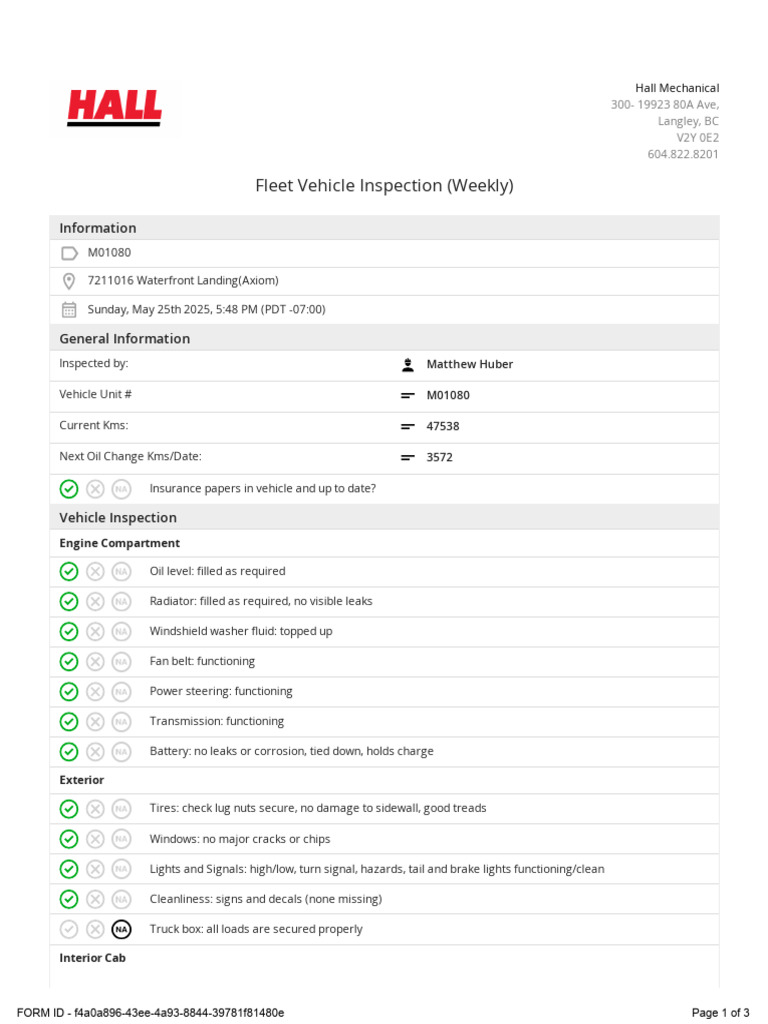Click the phone number 604.822.8201
The width and height of the screenshot is (768, 1024).
683,154
